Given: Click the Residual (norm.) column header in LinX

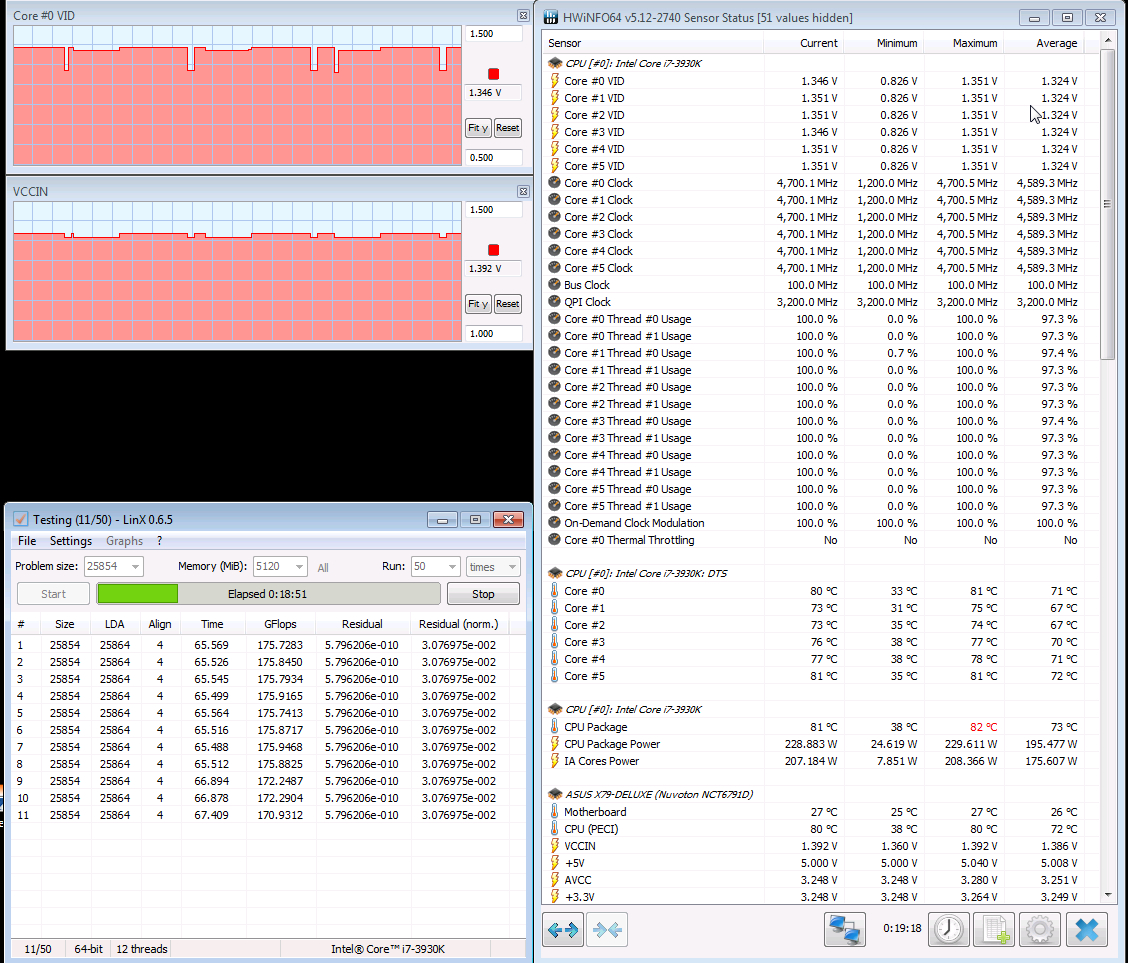Looking at the screenshot, I should [x=458, y=624].
